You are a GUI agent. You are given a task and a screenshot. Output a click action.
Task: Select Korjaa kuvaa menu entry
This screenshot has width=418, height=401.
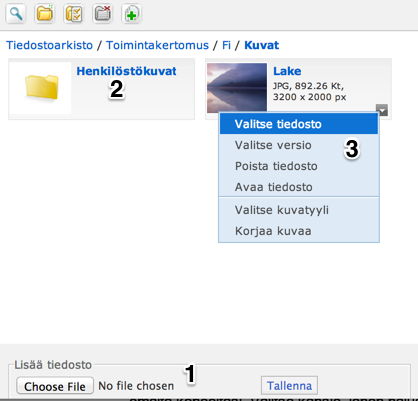coord(299,231)
